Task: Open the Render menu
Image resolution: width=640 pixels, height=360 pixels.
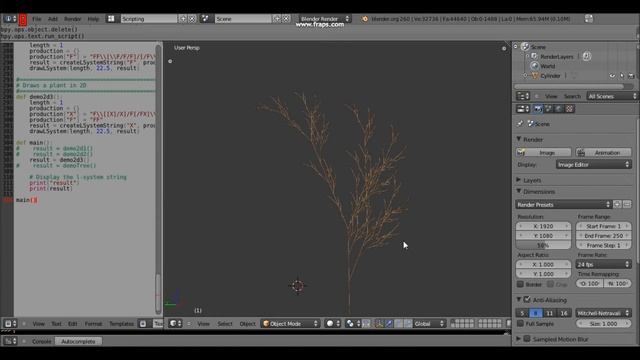Action: pos(73,19)
